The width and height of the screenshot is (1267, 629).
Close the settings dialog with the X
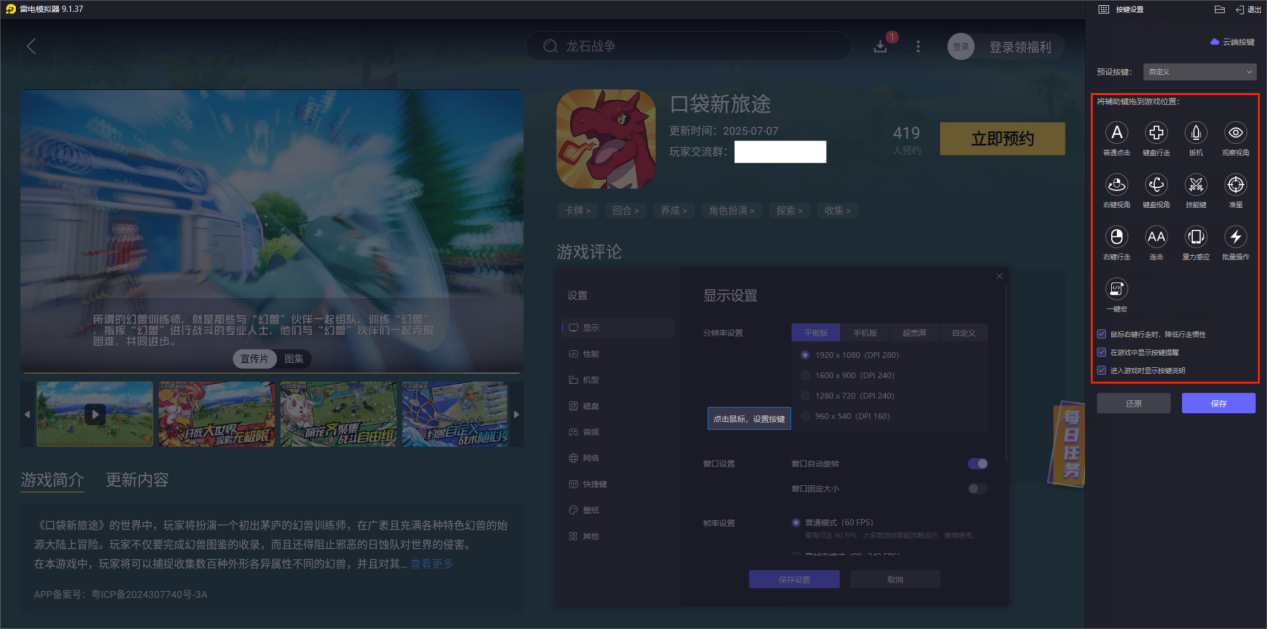pos(998,276)
